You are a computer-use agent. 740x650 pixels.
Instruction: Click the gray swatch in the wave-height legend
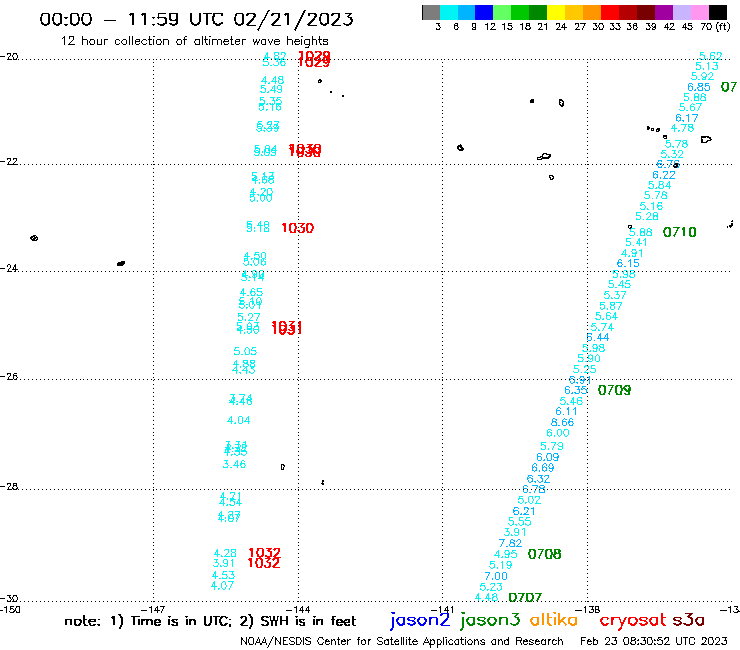(x=431, y=12)
